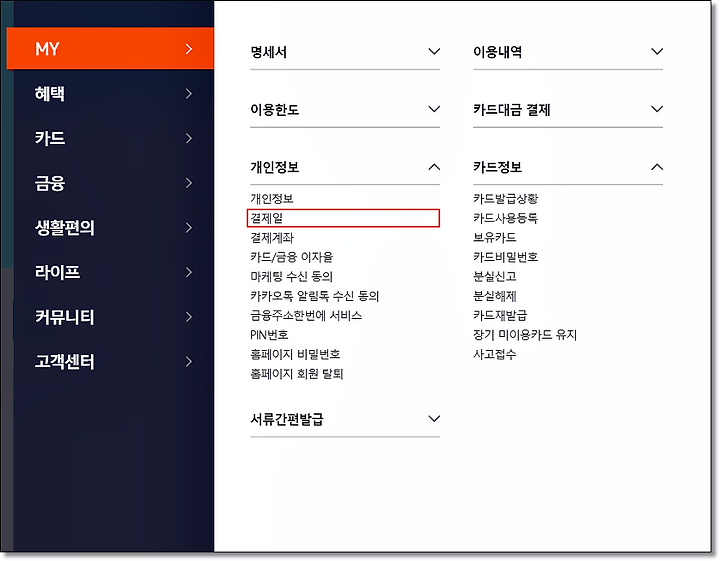The height and width of the screenshot is (561, 720).
Task: Open 홈페이지 회원 탈퇴 link
Action: pyautogui.click(x=297, y=374)
